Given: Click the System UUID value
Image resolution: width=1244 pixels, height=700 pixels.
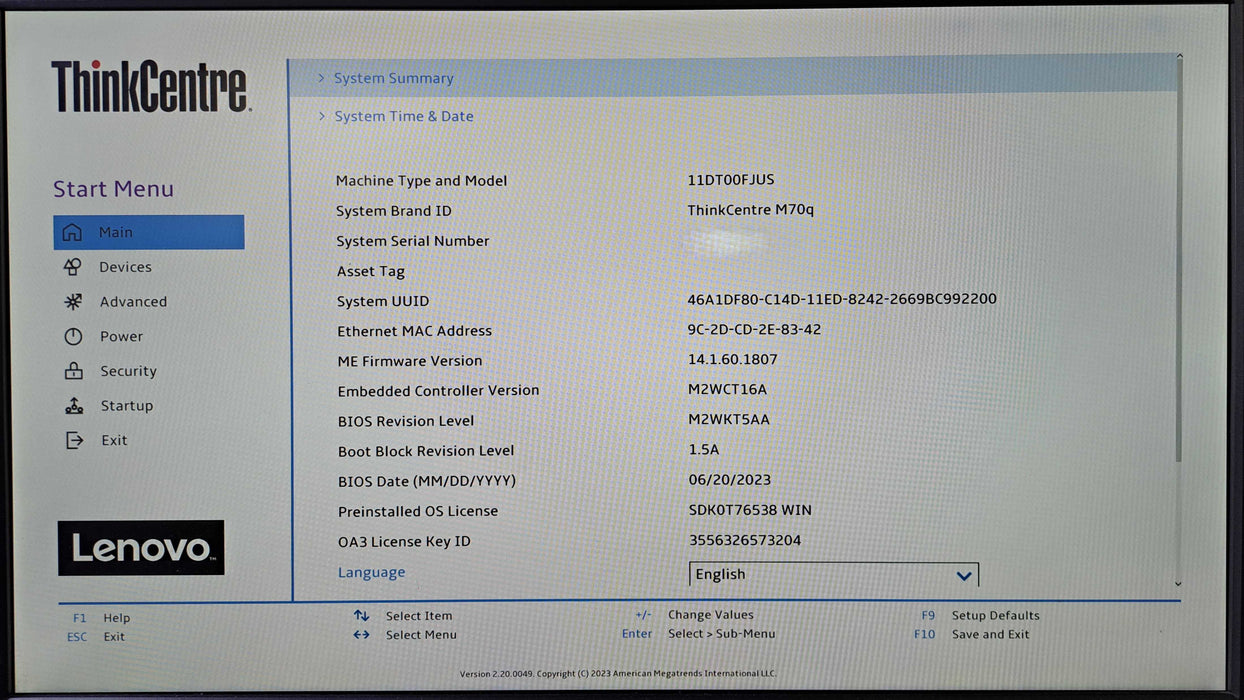Looking at the screenshot, I should pos(842,299).
